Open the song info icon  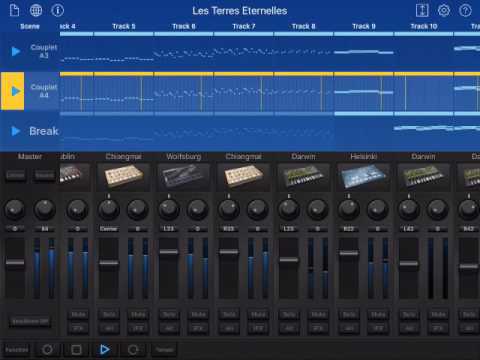coord(58,10)
